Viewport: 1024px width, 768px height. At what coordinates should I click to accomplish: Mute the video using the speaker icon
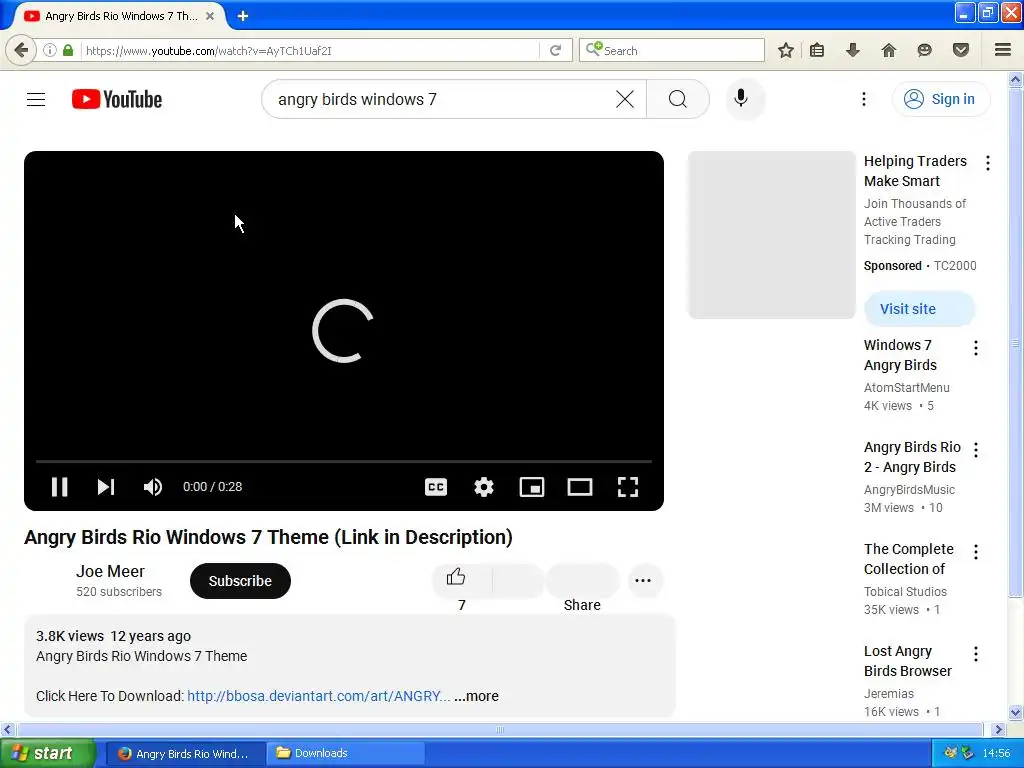coord(153,487)
